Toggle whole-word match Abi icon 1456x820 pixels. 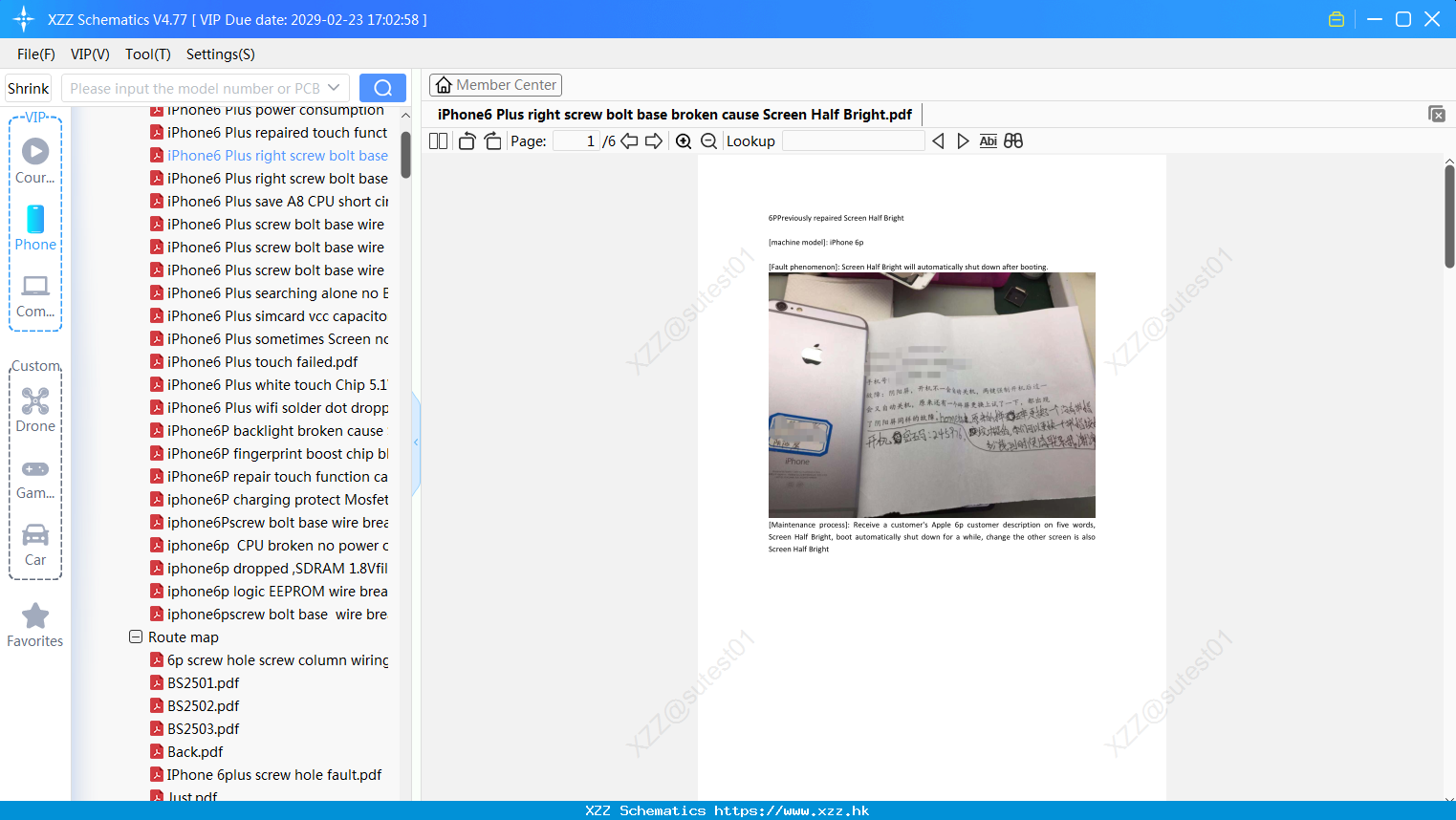pos(989,141)
